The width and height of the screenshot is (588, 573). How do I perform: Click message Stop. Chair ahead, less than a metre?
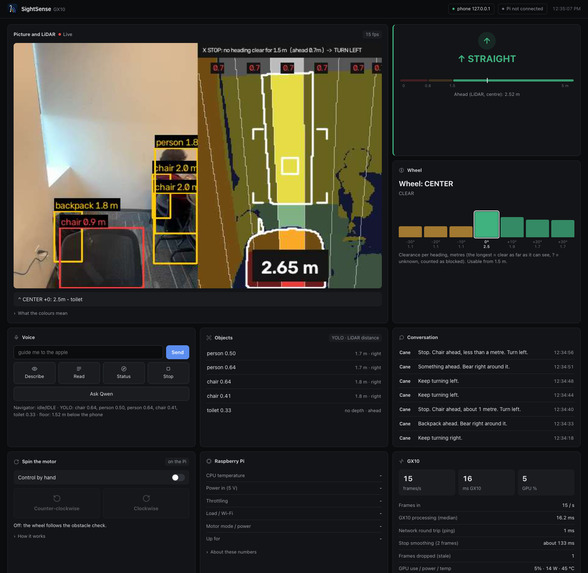[486, 352]
